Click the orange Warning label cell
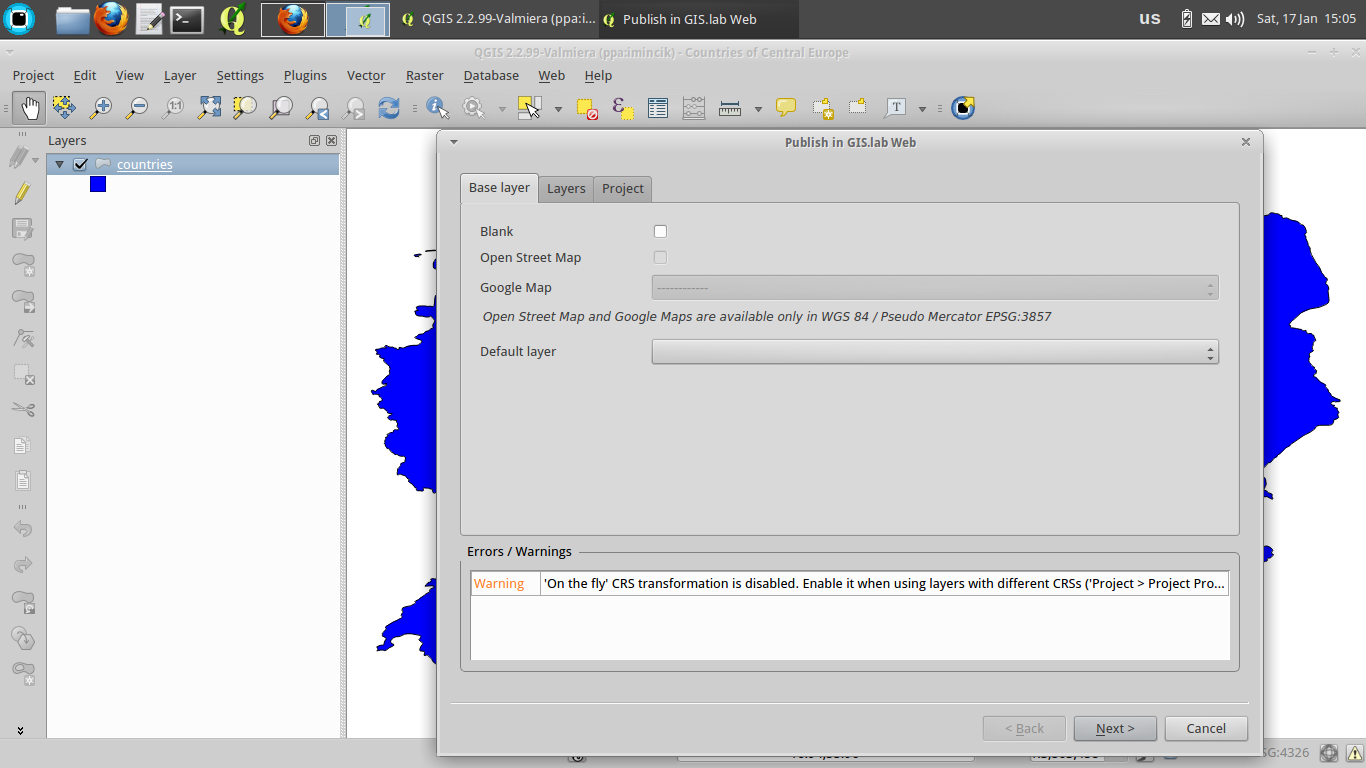Image resolution: width=1366 pixels, height=768 pixels. coord(505,584)
